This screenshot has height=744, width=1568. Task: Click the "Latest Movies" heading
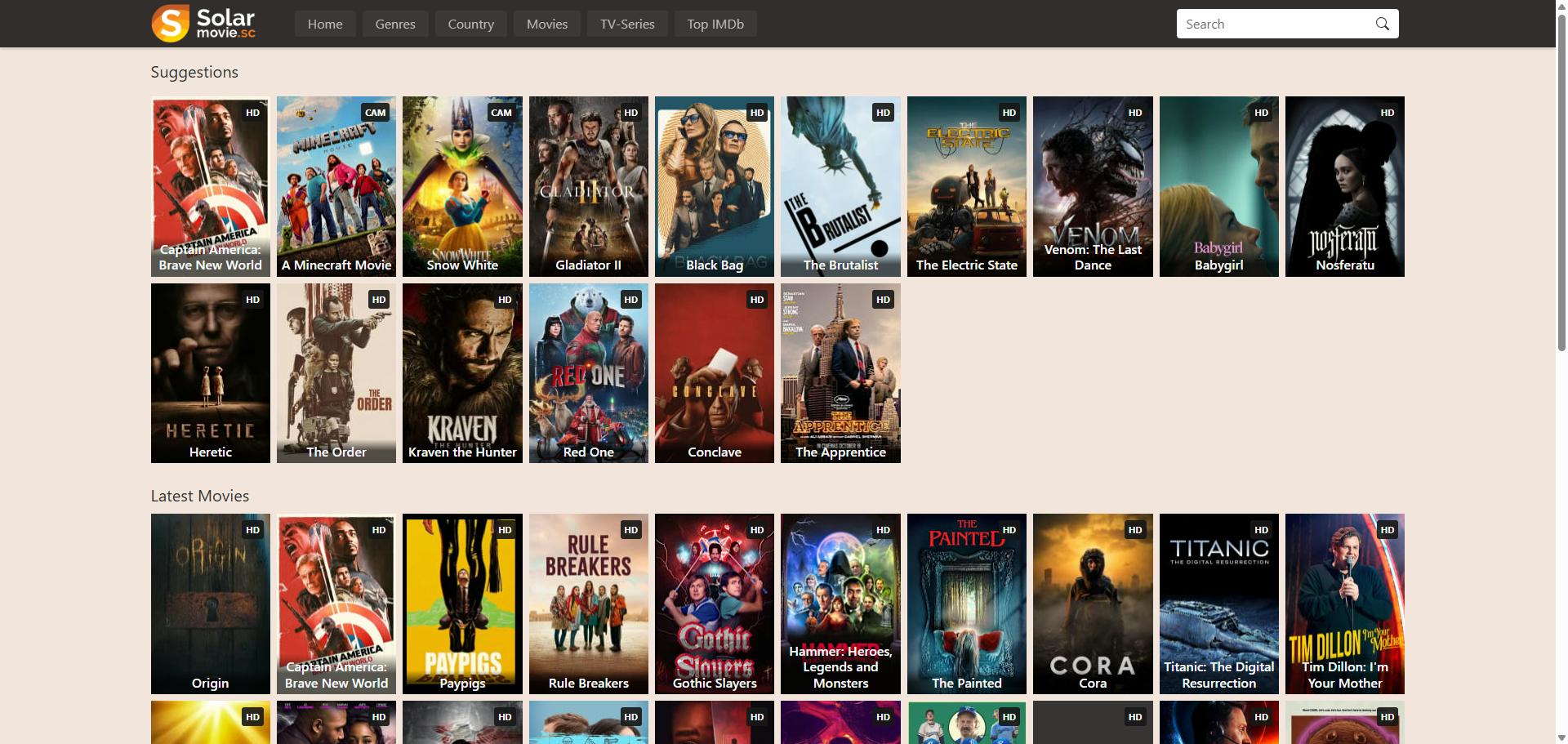pyautogui.click(x=200, y=496)
